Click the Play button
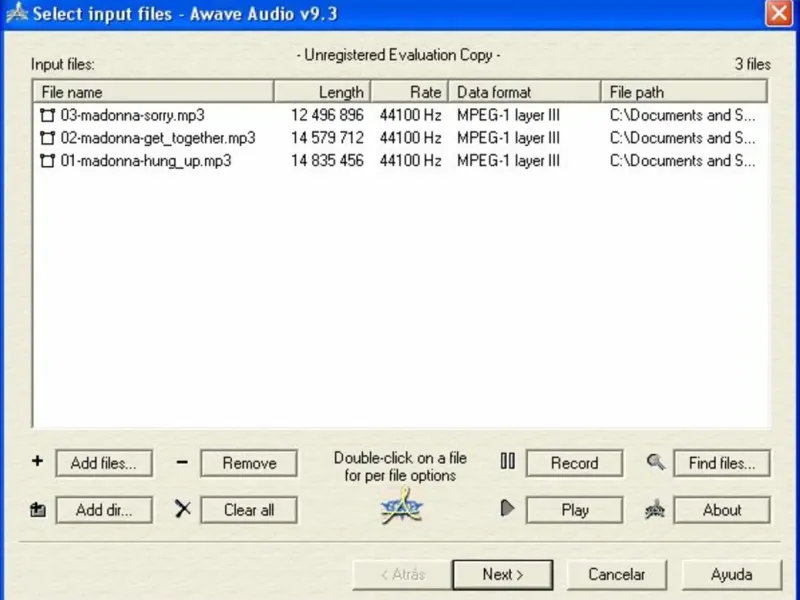 click(x=574, y=510)
